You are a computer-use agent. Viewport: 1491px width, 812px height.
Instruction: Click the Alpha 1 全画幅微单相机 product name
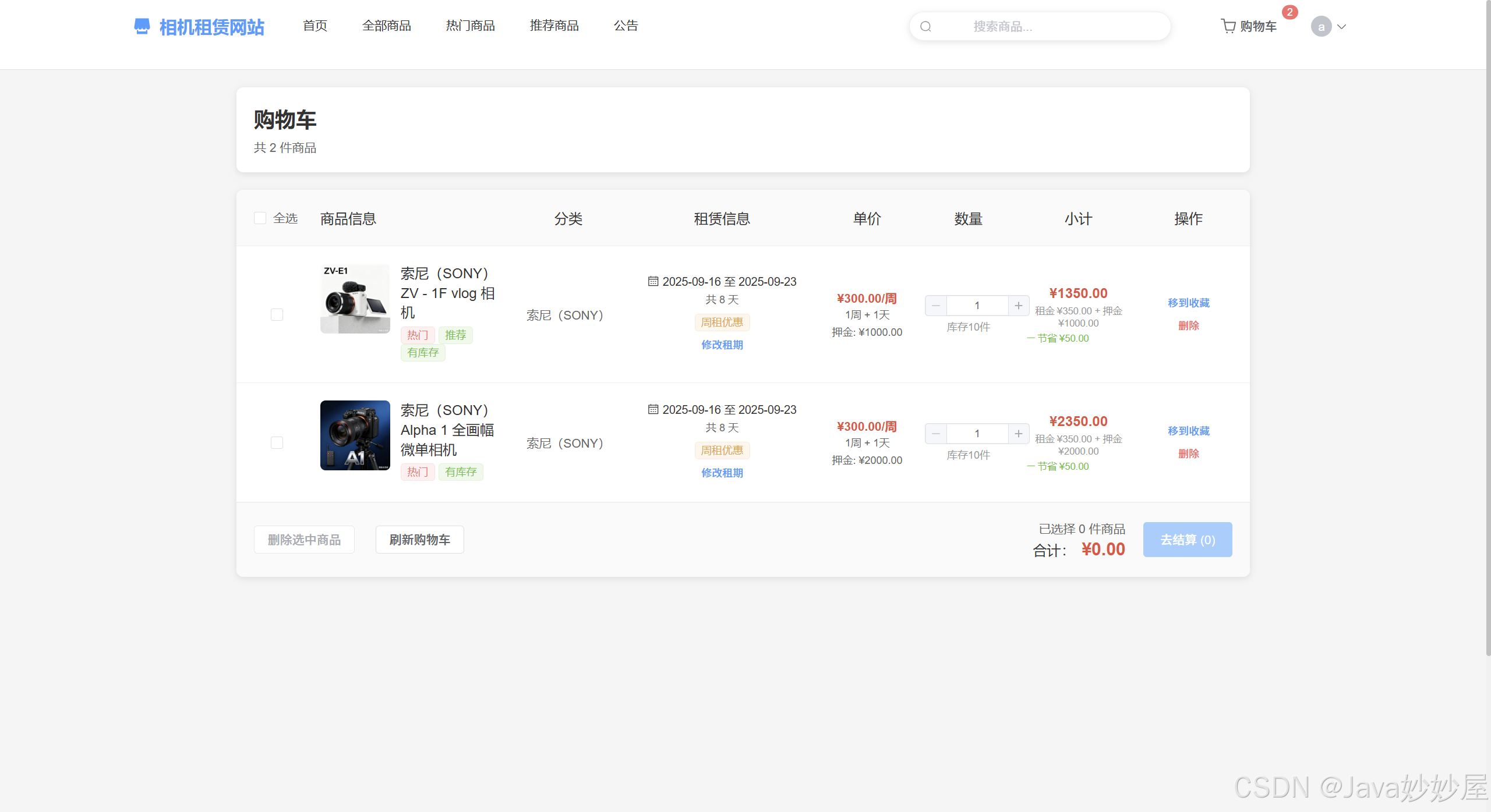(448, 430)
